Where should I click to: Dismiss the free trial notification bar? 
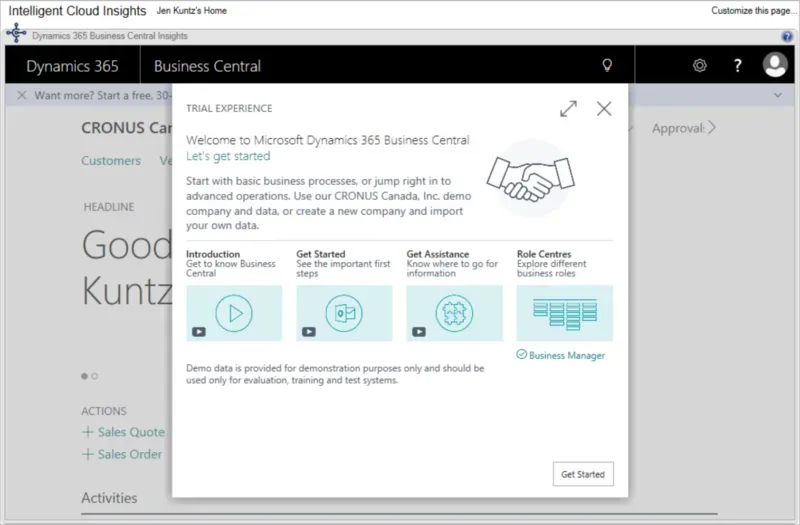21,95
